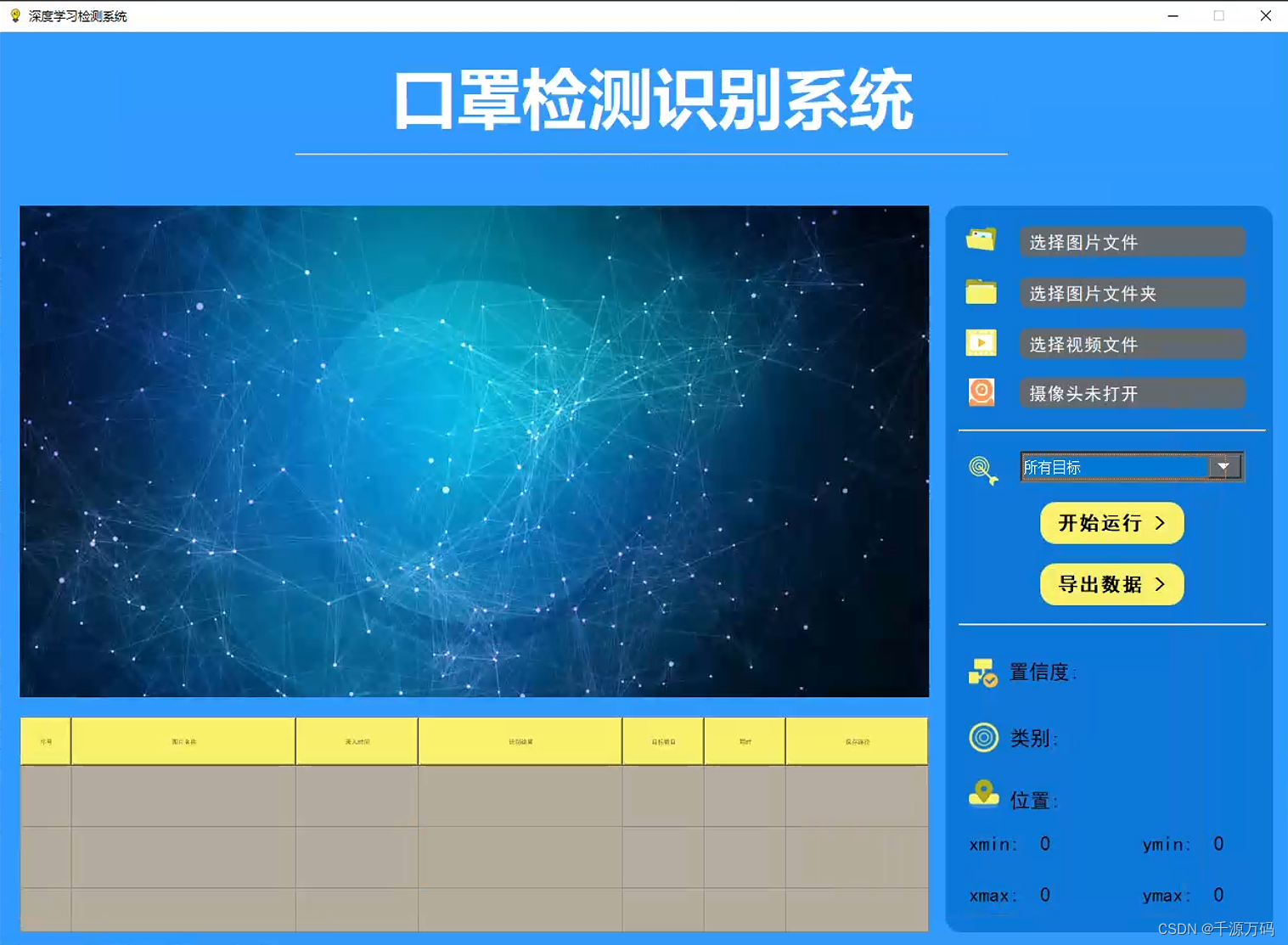
Task: Click the webcam icon beside 摄像头未打开
Action: point(981,391)
